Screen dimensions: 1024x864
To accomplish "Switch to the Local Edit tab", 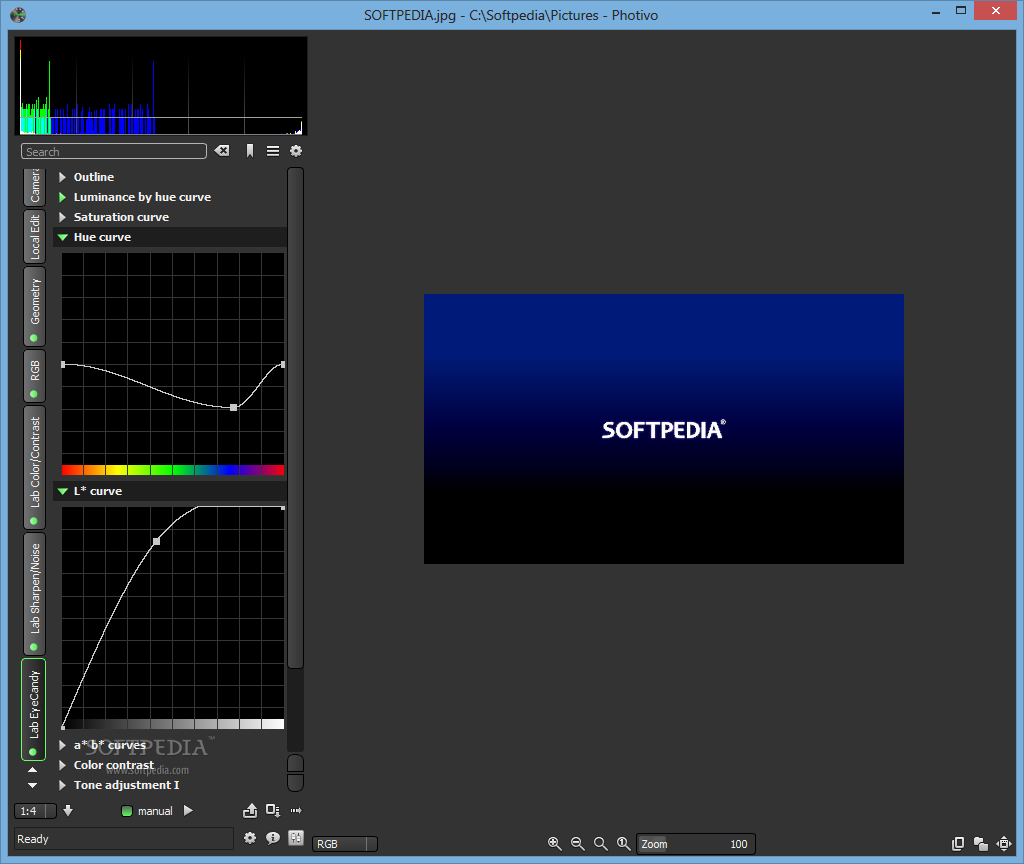I will 34,236.
